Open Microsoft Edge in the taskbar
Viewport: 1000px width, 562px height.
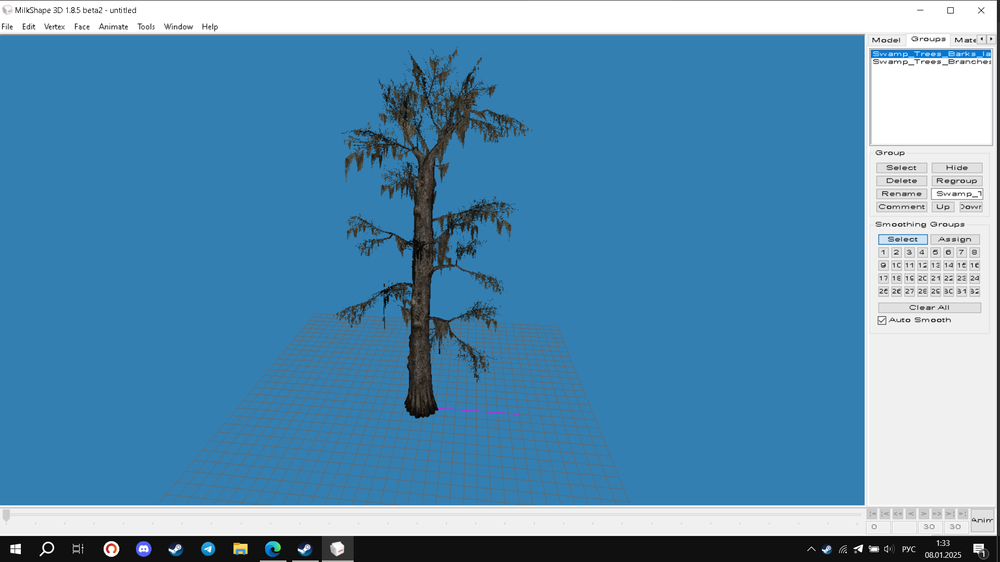(272, 549)
